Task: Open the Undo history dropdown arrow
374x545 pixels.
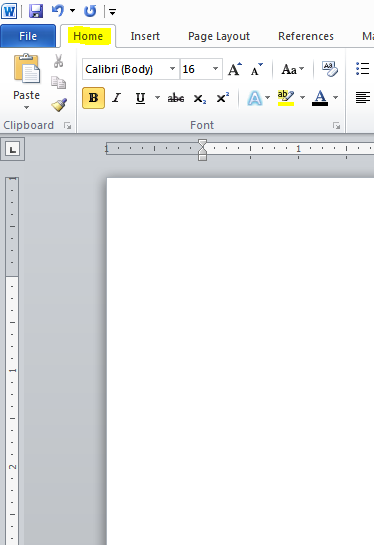Action: 72,11
